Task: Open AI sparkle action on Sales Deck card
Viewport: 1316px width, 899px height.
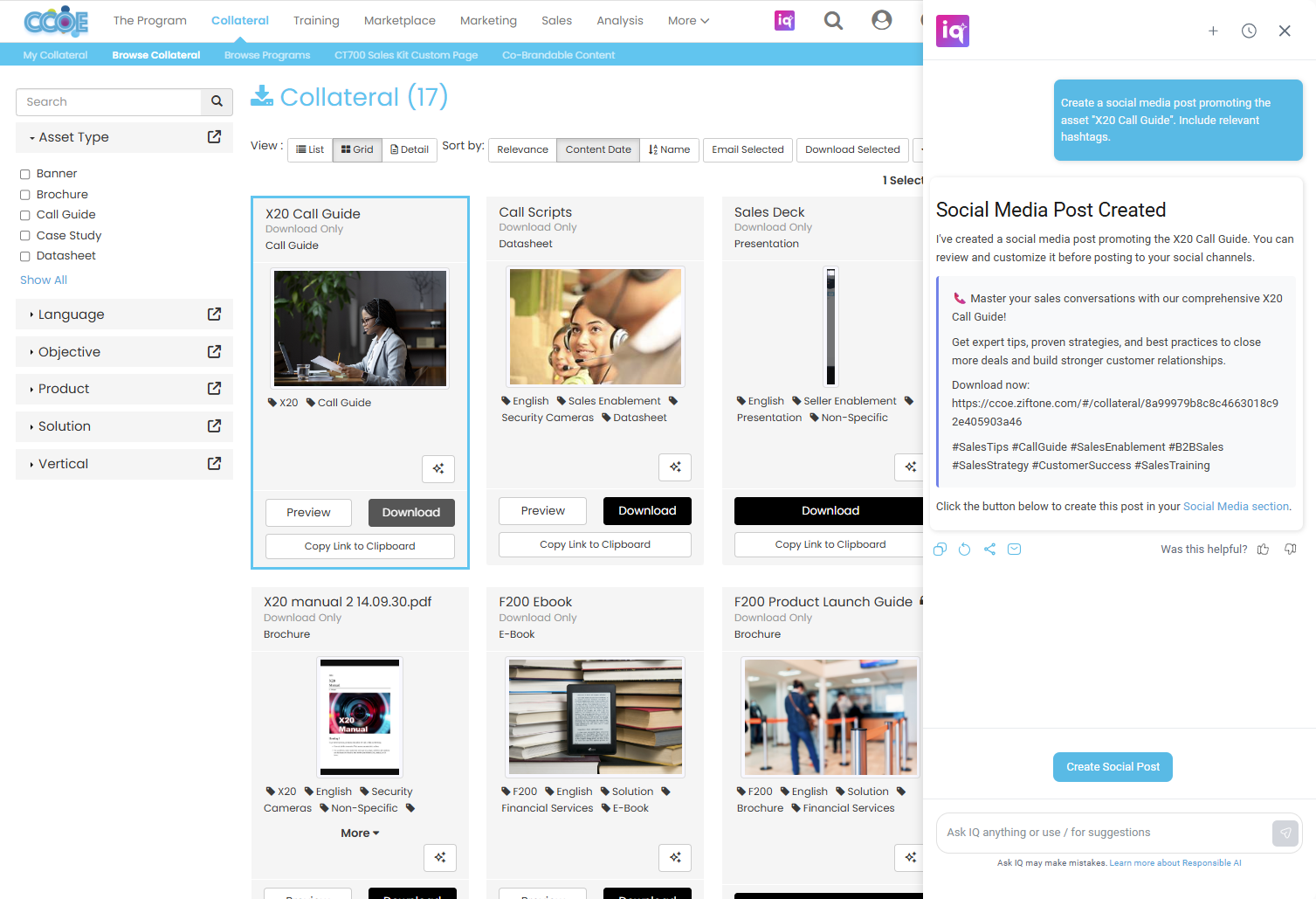Action: coord(910,467)
